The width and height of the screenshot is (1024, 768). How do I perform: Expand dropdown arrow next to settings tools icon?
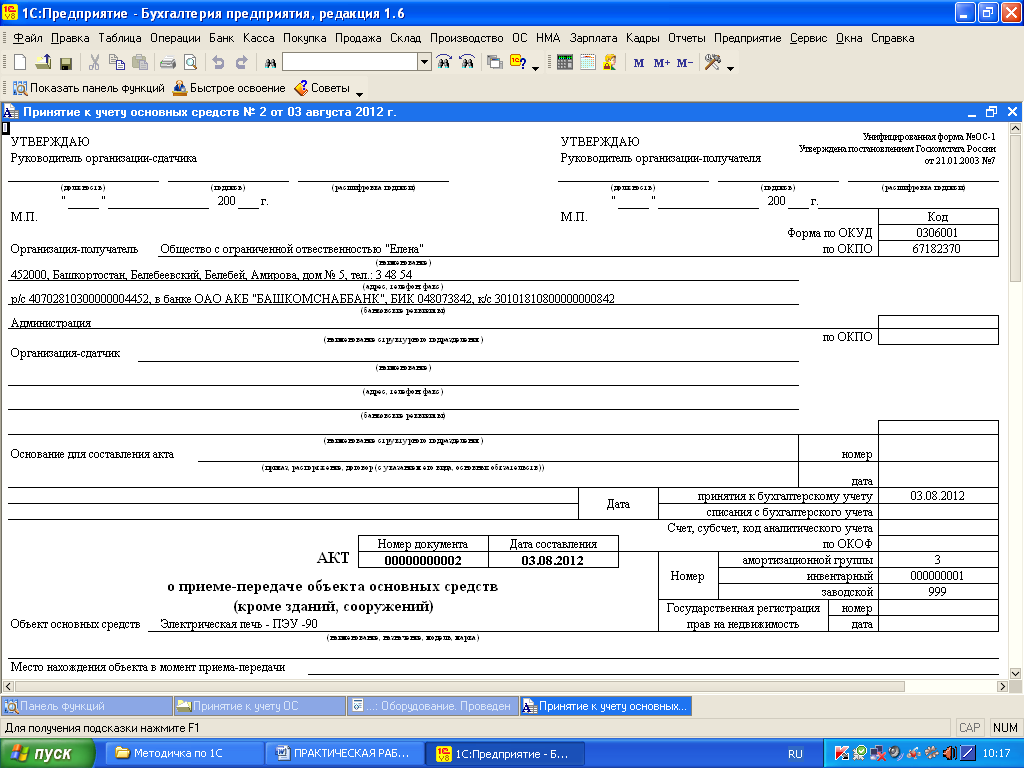coord(730,67)
